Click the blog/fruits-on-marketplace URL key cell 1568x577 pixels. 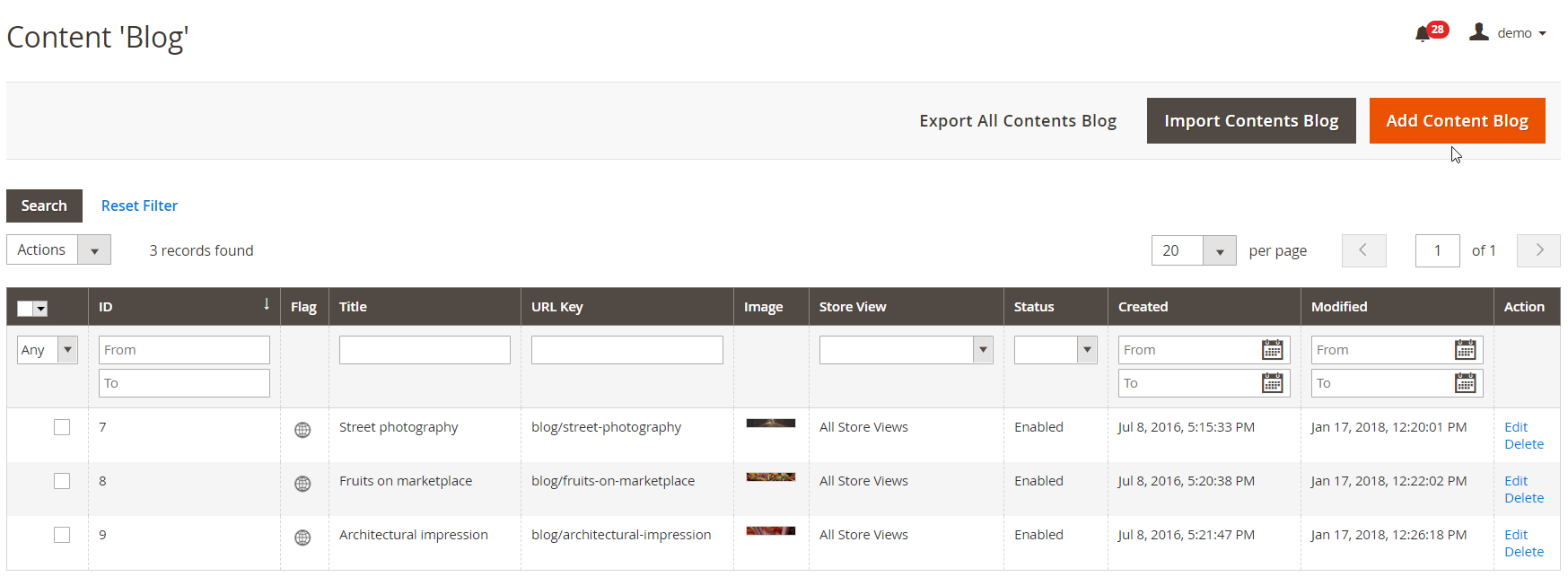point(613,481)
